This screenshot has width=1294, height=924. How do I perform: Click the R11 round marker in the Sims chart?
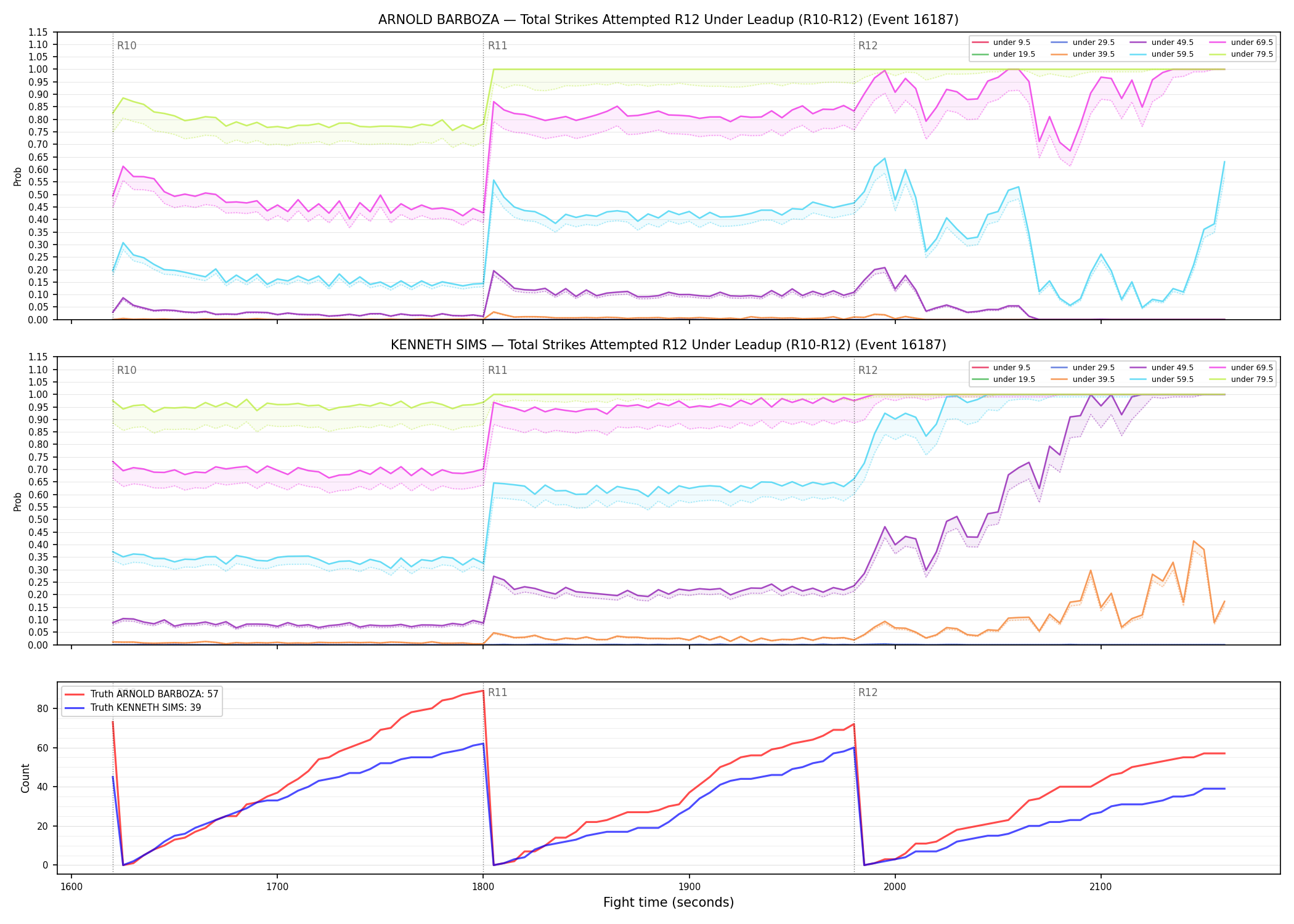point(497,371)
